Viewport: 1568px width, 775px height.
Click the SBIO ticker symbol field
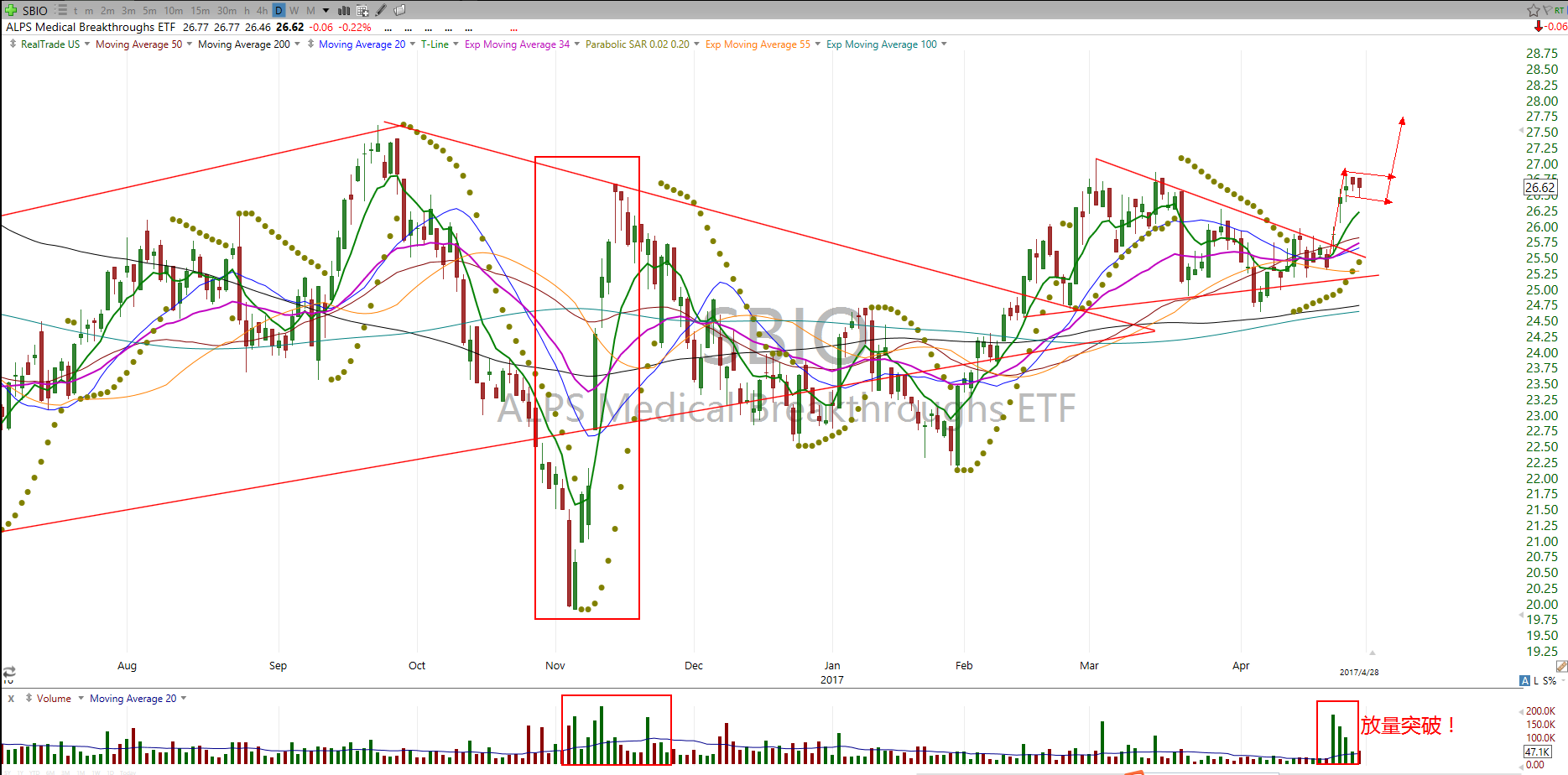[35, 11]
